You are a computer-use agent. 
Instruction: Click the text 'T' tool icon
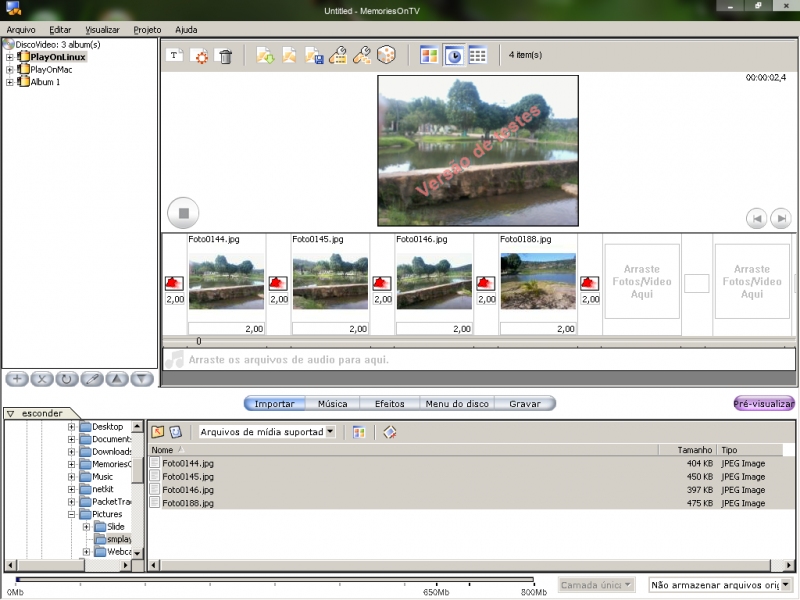coord(174,56)
